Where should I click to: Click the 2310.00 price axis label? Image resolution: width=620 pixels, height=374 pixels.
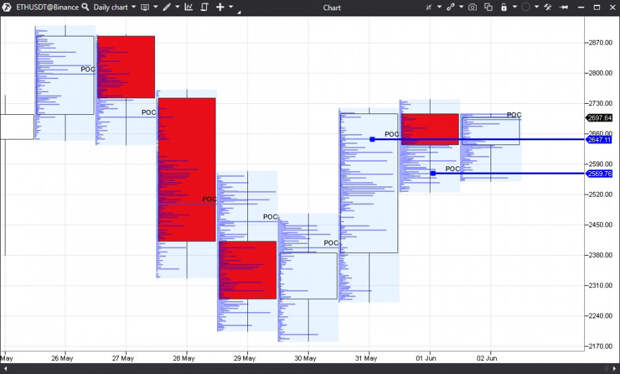pos(600,285)
